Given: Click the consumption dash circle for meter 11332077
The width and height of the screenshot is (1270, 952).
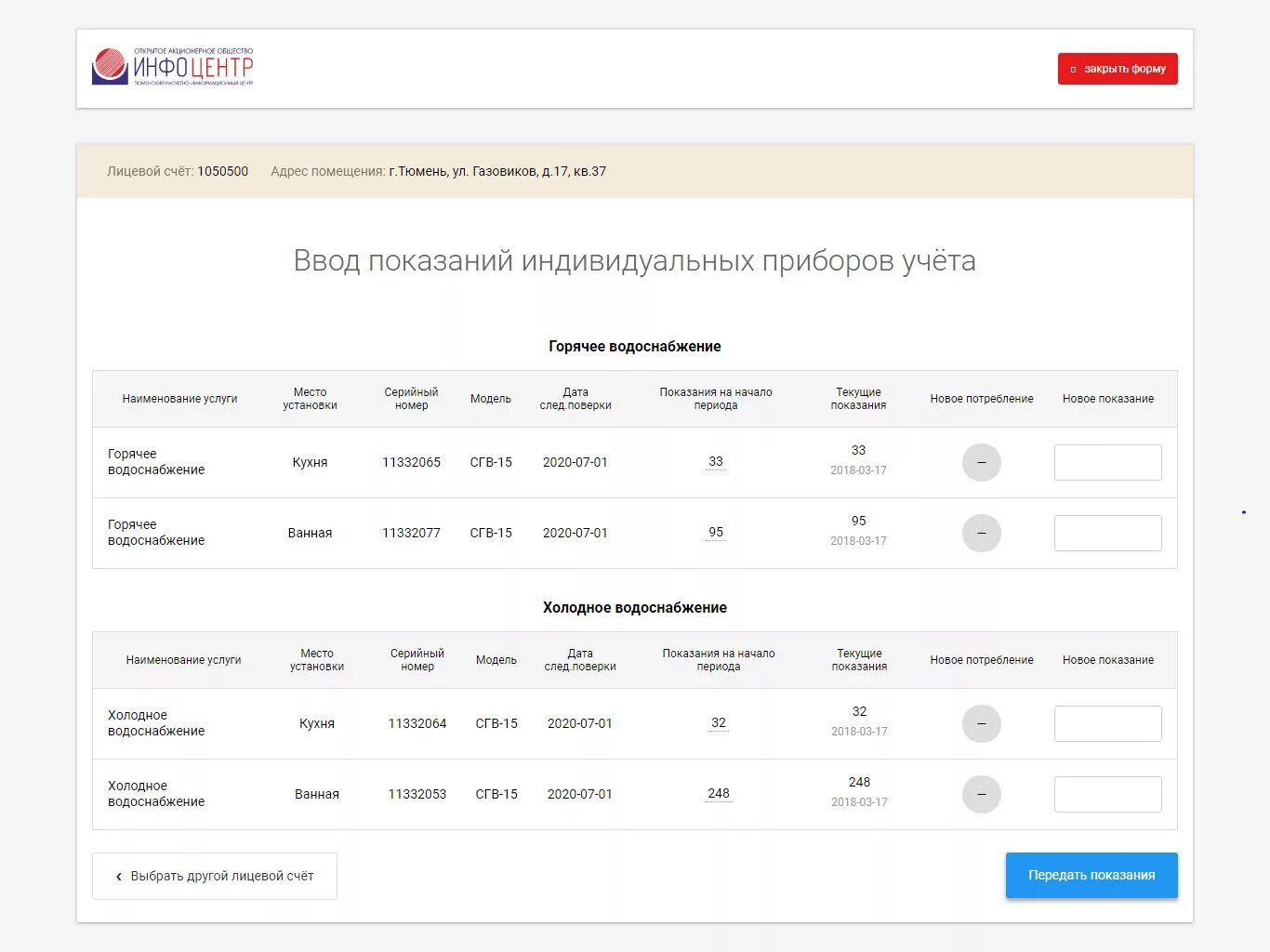Looking at the screenshot, I should pos(982,533).
